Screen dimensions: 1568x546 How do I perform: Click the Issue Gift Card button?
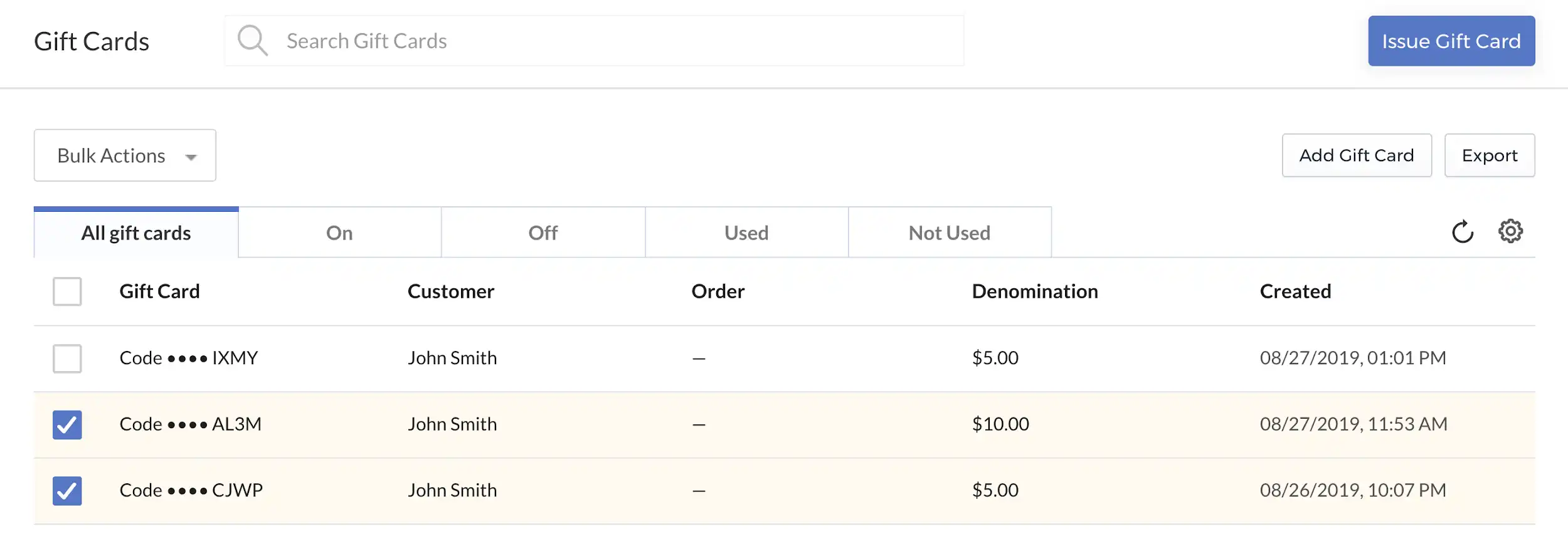[x=1451, y=41]
